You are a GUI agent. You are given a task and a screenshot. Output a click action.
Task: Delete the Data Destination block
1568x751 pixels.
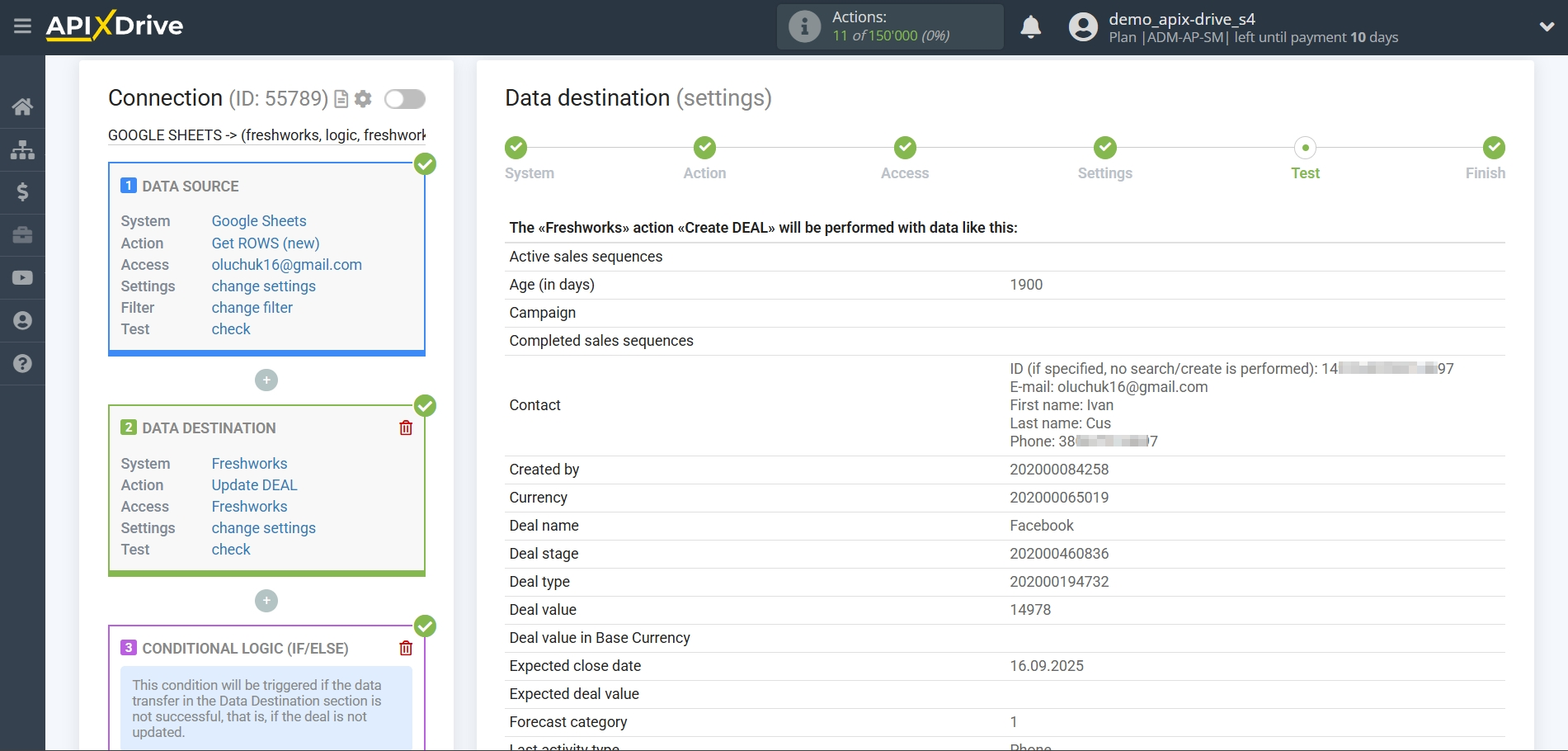[x=406, y=427]
